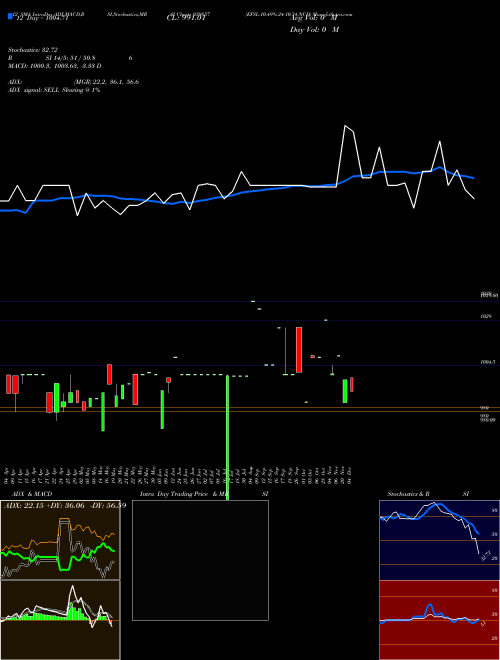Click the 'Day Vol: 0 M' label
This screenshot has height=660, width=500.
coord(314,29)
